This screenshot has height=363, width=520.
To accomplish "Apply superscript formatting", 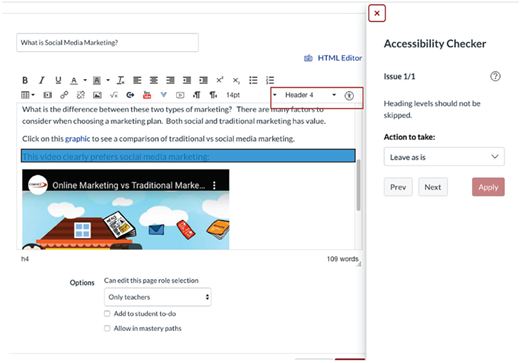I will click(220, 80).
